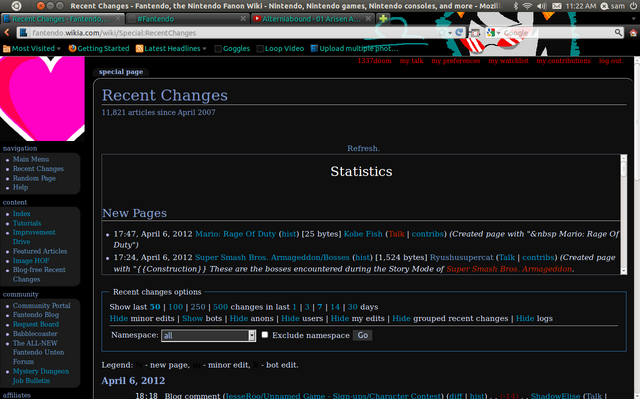This screenshot has height=399, width=640.
Task: Open the Most Visited bookmarks dropdown
Action: (x=32, y=49)
